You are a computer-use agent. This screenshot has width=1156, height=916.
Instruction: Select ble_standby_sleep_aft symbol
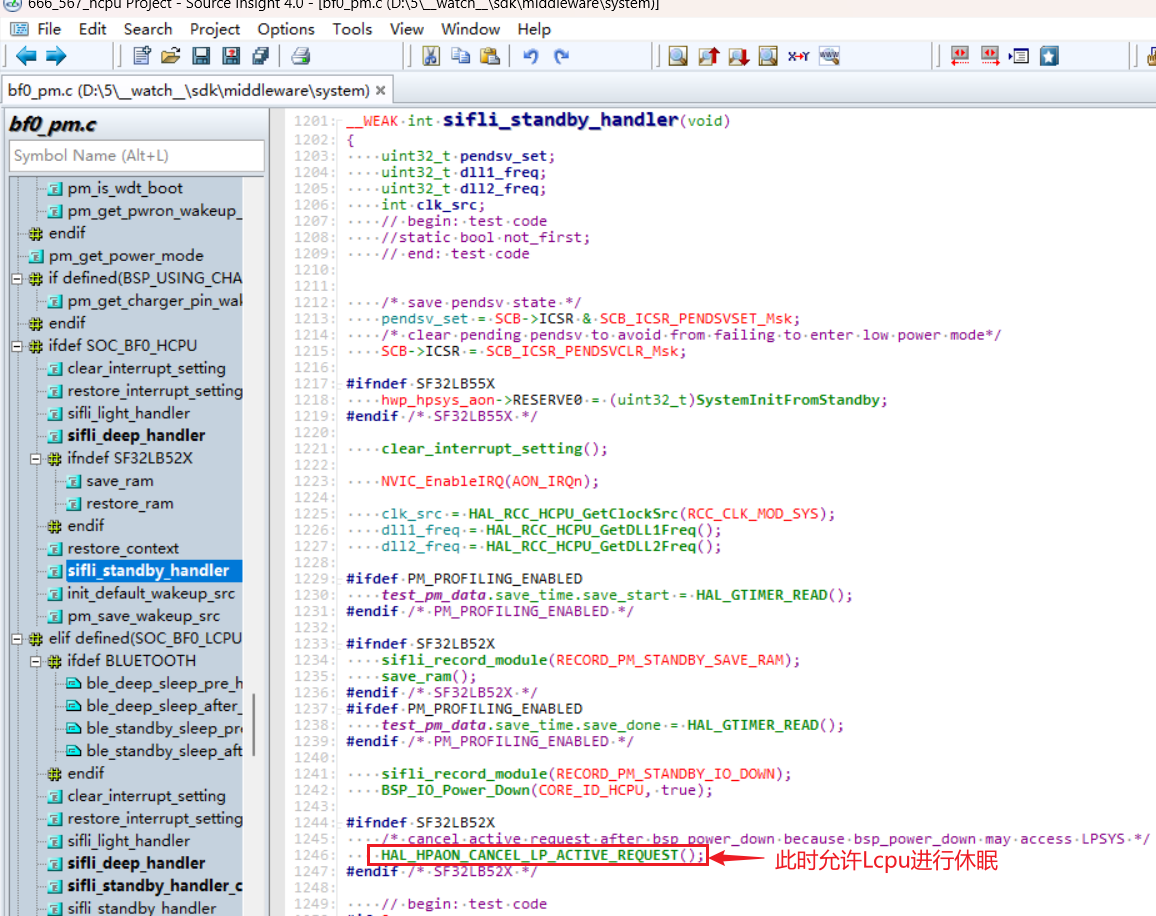click(164, 751)
